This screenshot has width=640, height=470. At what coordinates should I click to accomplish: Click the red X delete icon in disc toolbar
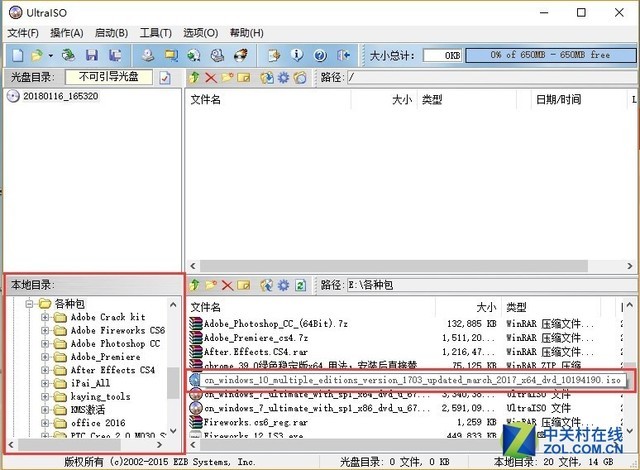coord(211,78)
